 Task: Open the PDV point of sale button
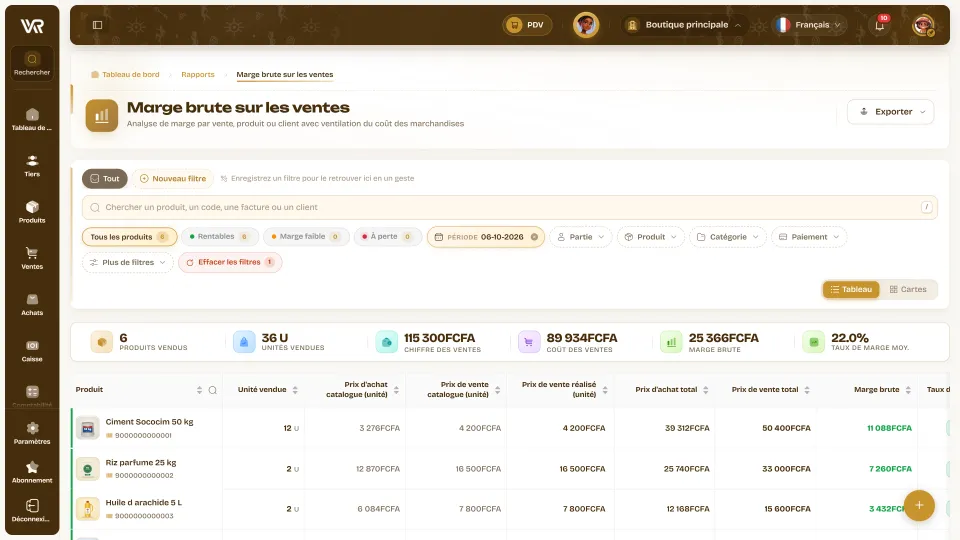coord(527,25)
